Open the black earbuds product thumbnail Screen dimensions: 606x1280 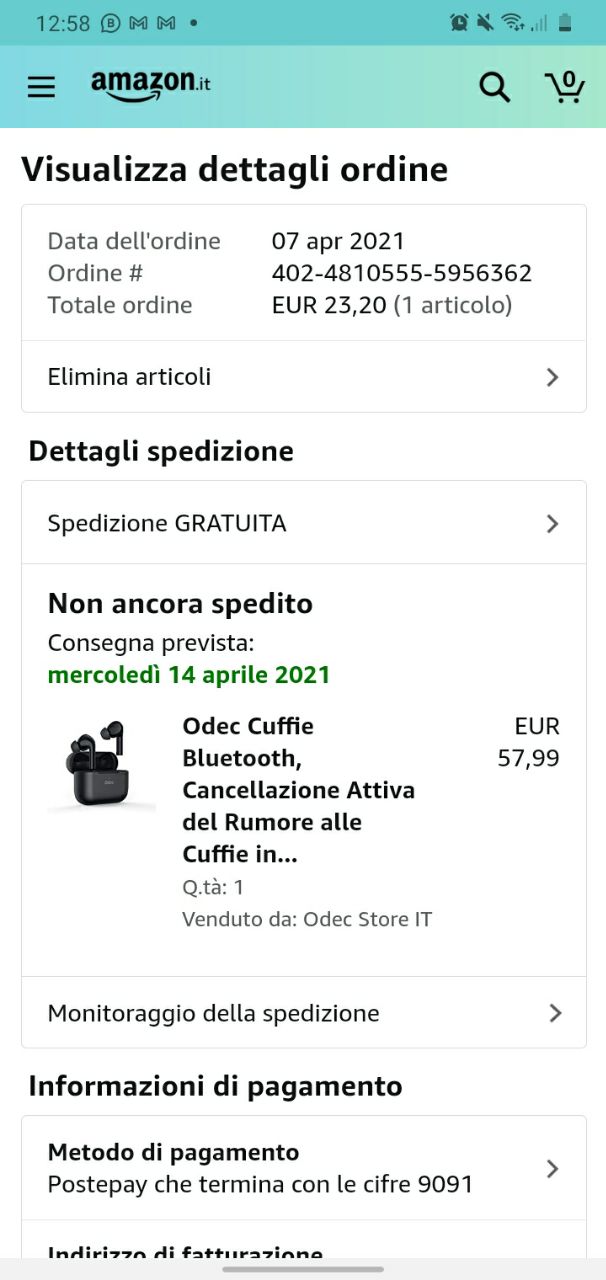(x=99, y=766)
